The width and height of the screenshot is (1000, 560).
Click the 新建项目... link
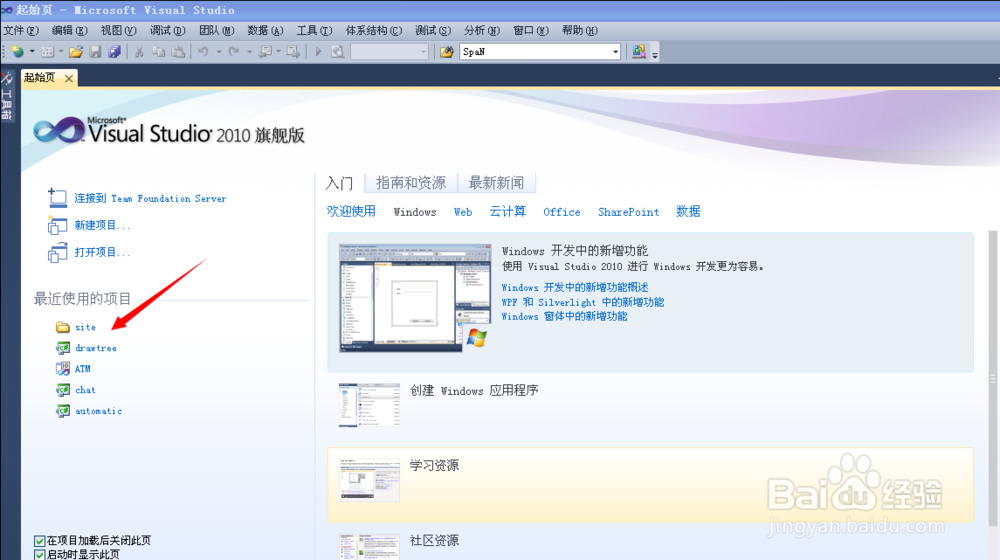click(102, 225)
